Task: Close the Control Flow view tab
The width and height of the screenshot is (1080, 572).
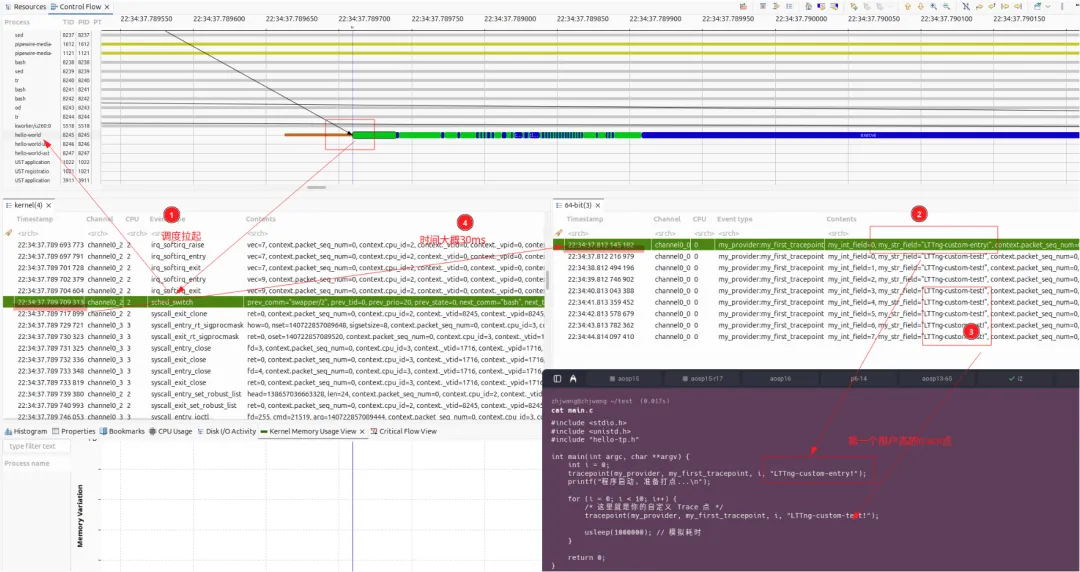Action: click(x=107, y=7)
